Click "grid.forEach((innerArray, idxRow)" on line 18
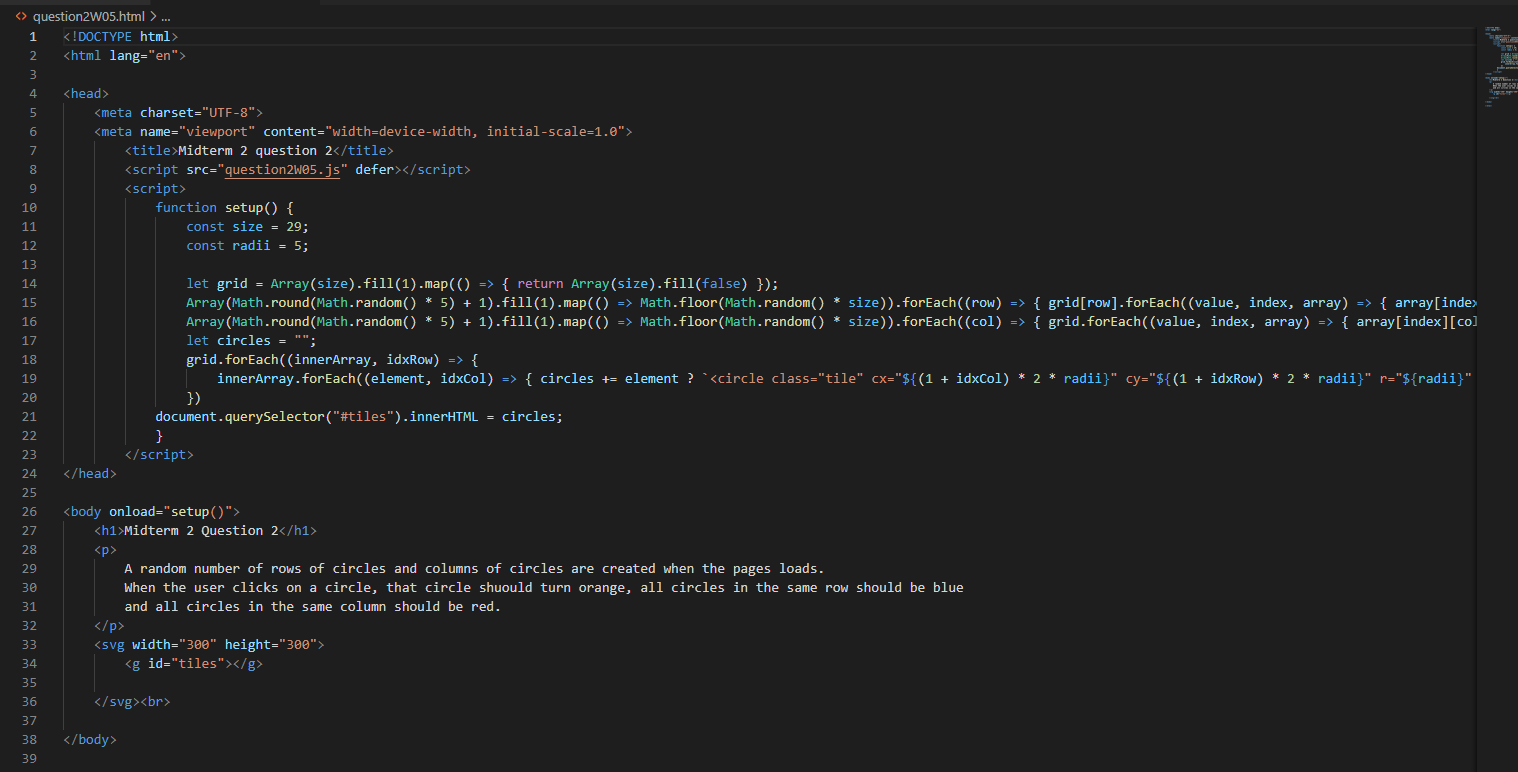The height and width of the screenshot is (772, 1518). tap(313, 360)
